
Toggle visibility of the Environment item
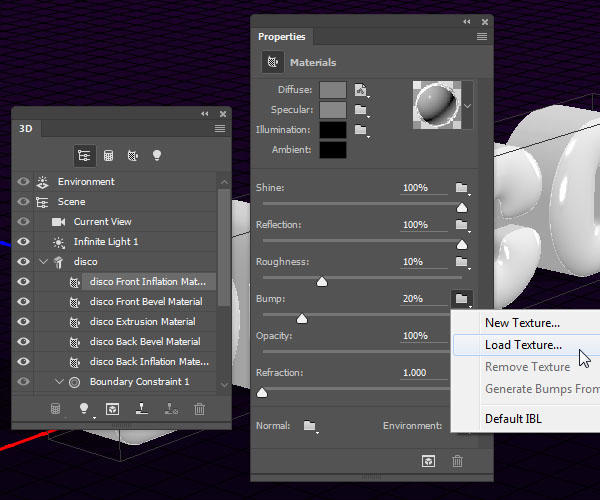pos(23,182)
